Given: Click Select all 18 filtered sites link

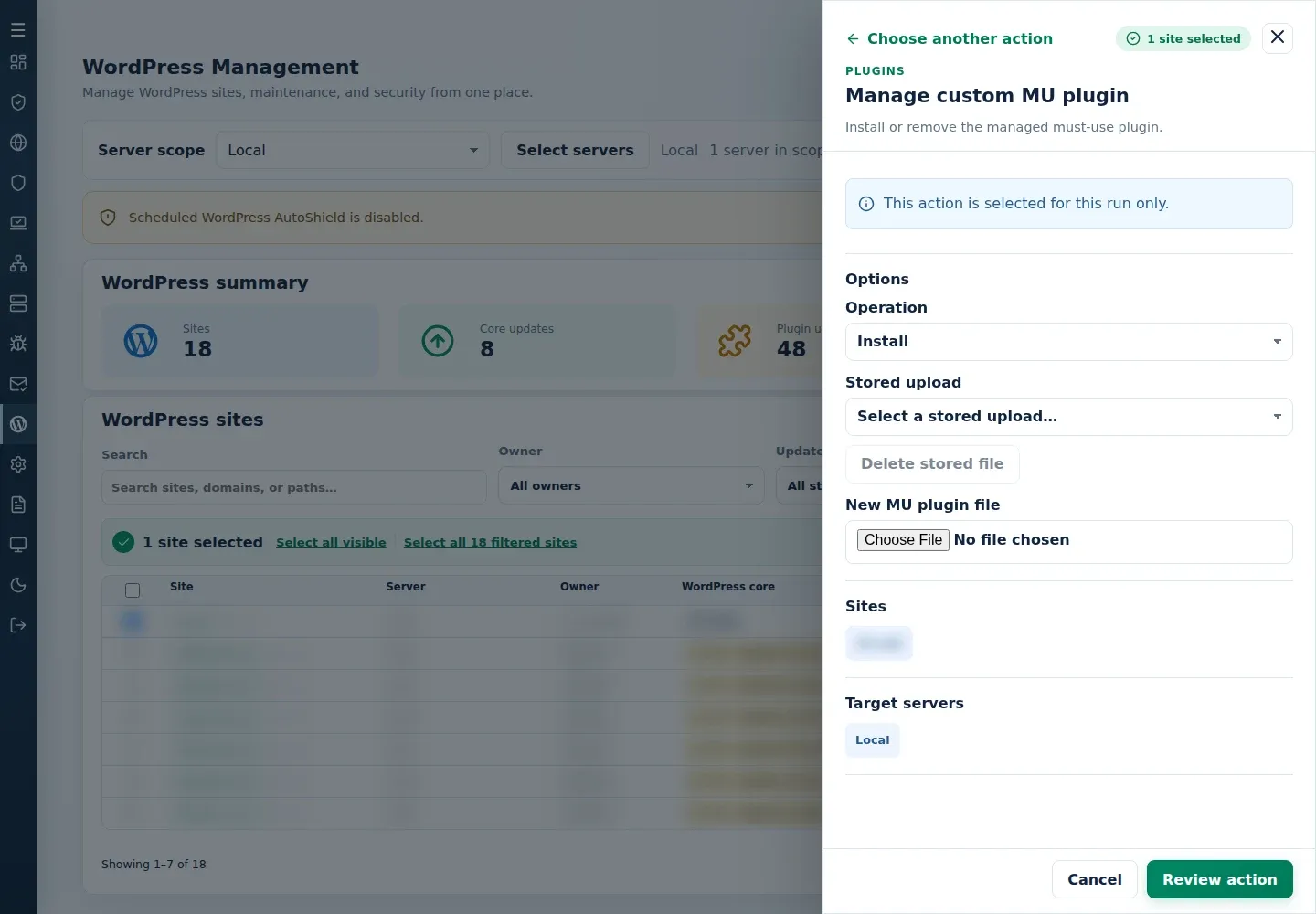Looking at the screenshot, I should pyautogui.click(x=491, y=542).
